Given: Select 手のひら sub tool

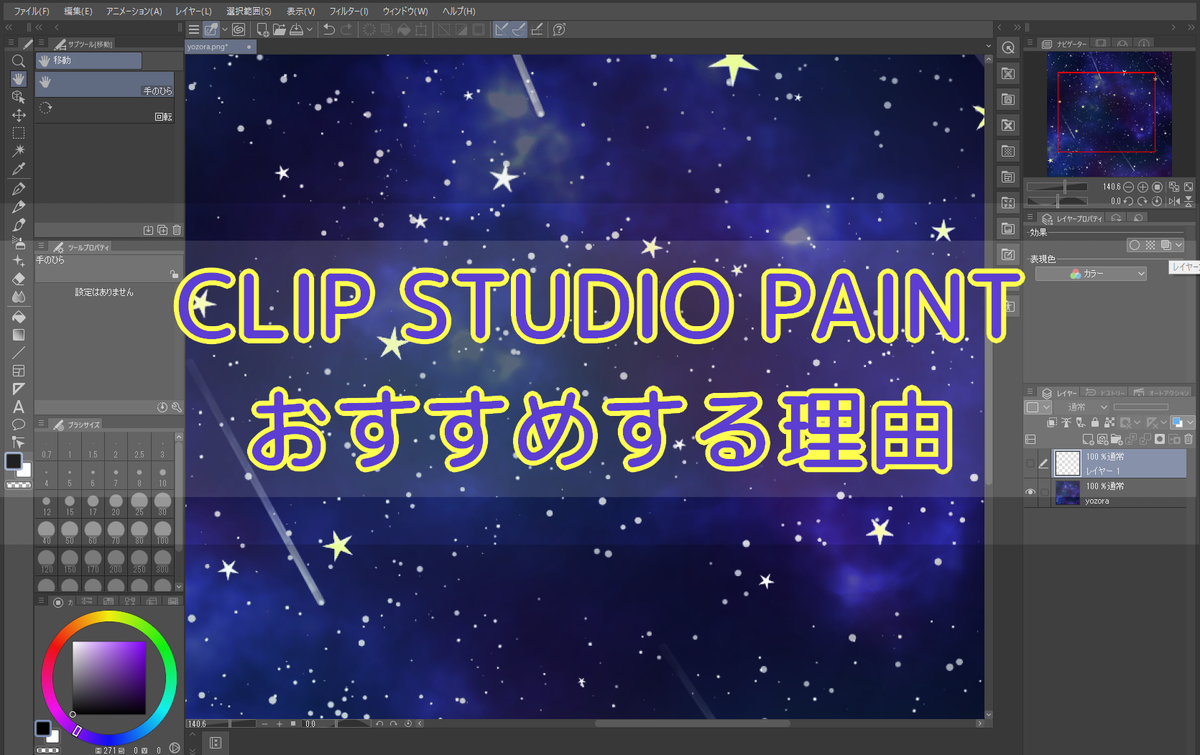Looking at the screenshot, I should (105, 84).
